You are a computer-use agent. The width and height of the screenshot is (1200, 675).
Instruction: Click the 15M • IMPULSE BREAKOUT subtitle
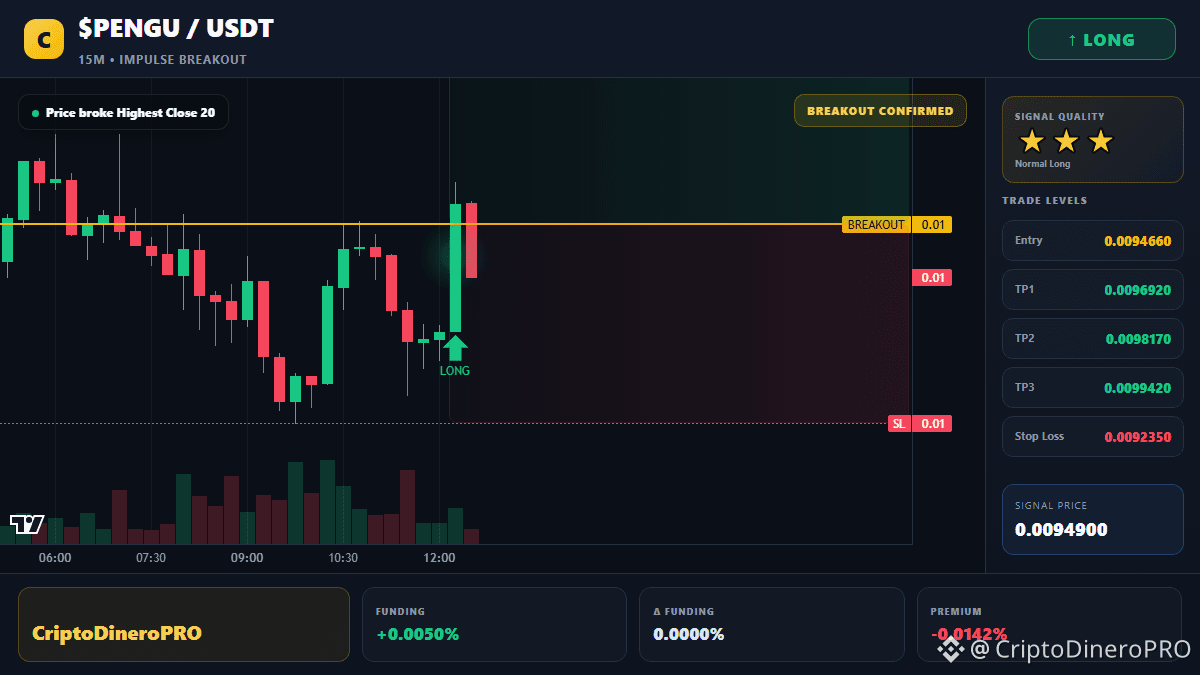point(163,60)
